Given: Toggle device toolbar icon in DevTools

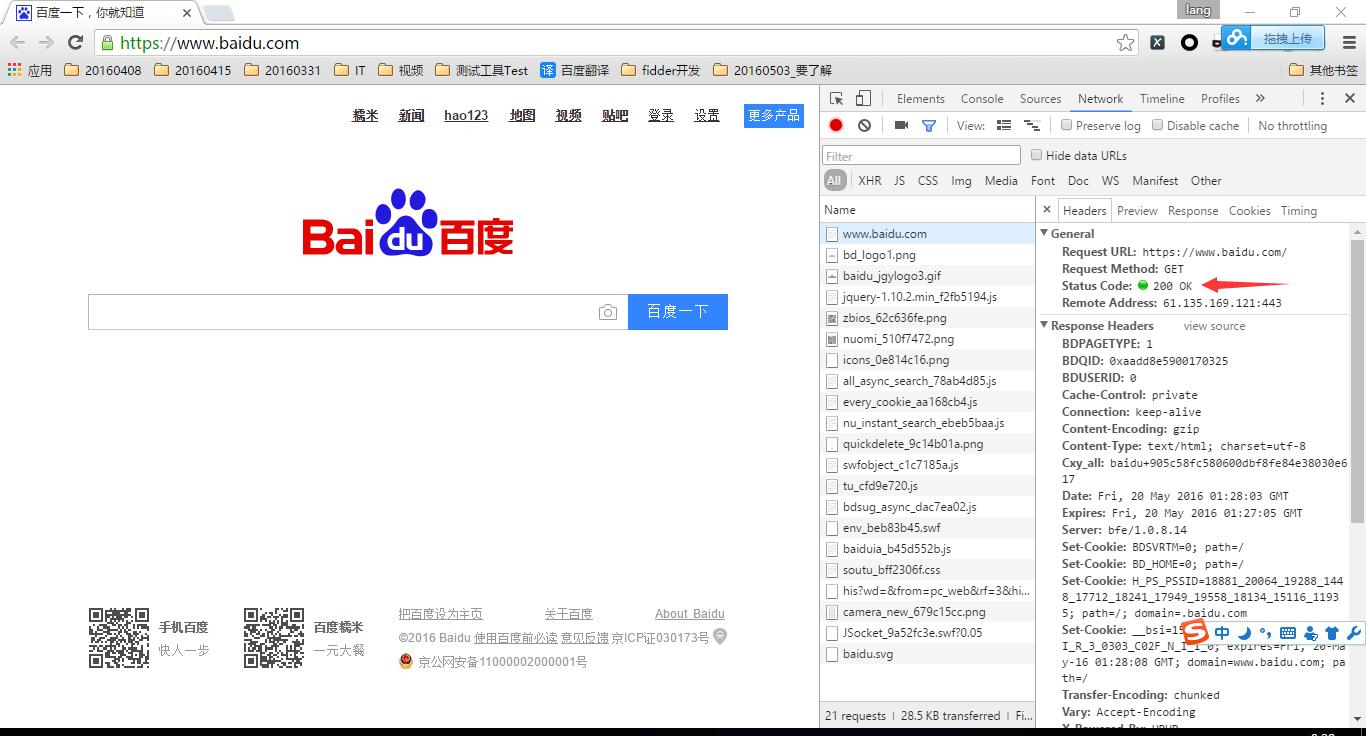Looking at the screenshot, I should click(x=863, y=98).
